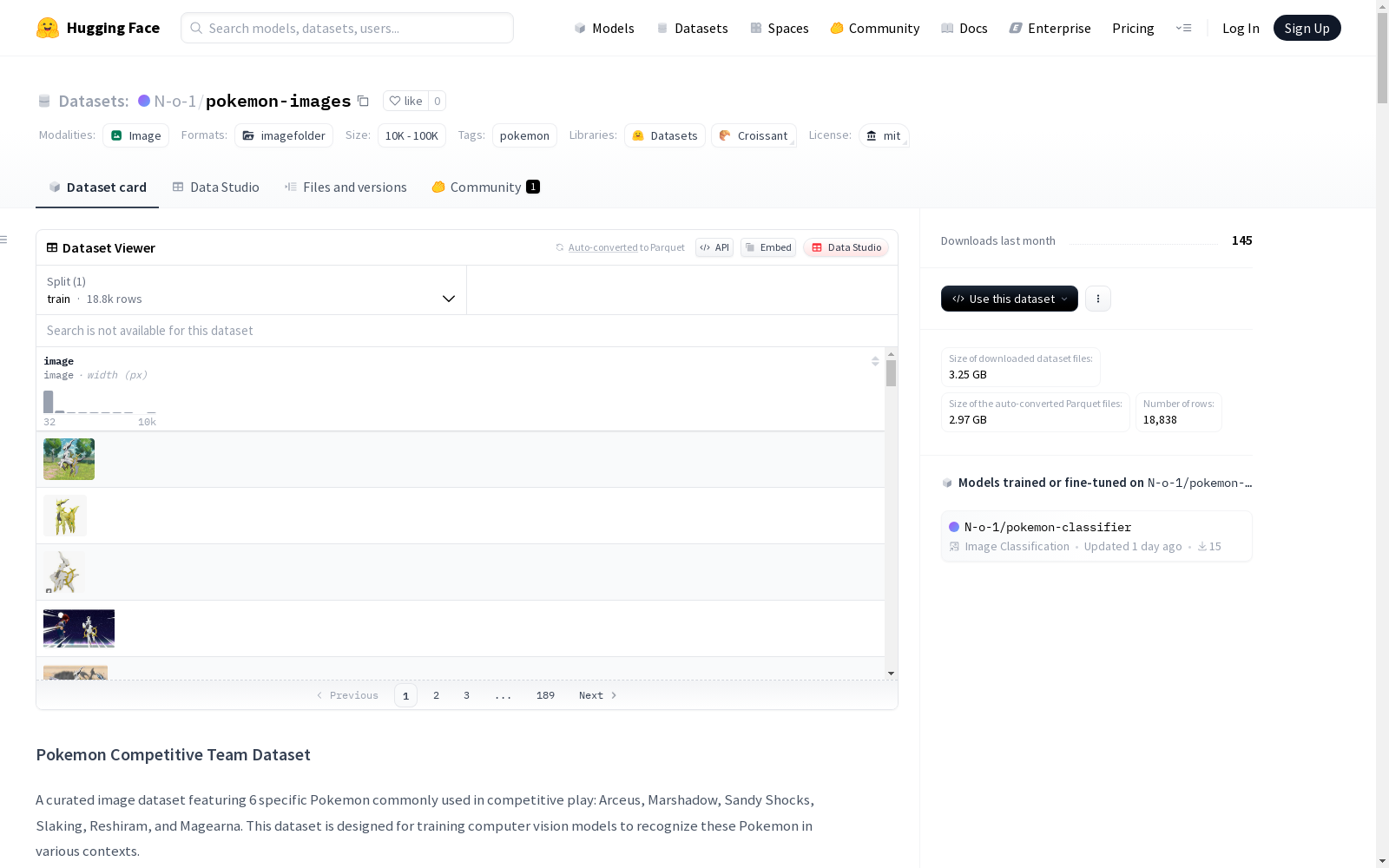Click the API button in Dataset Viewer
The image size is (1389, 868).
click(x=714, y=247)
